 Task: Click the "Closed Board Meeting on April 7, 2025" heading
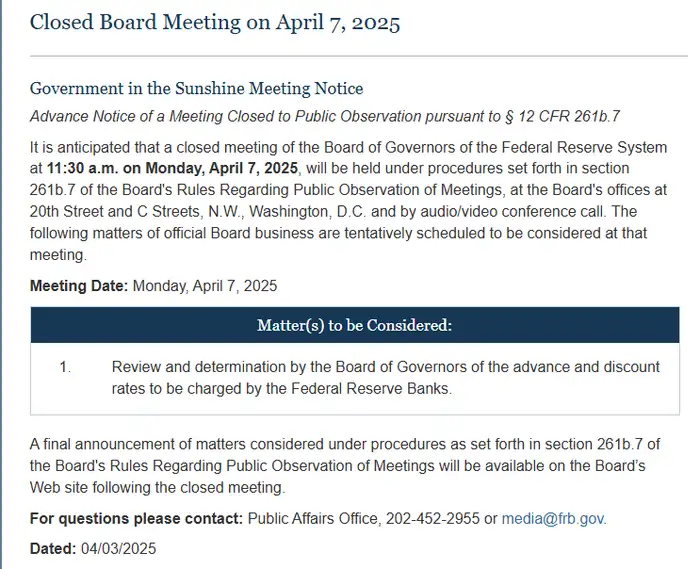(x=215, y=23)
